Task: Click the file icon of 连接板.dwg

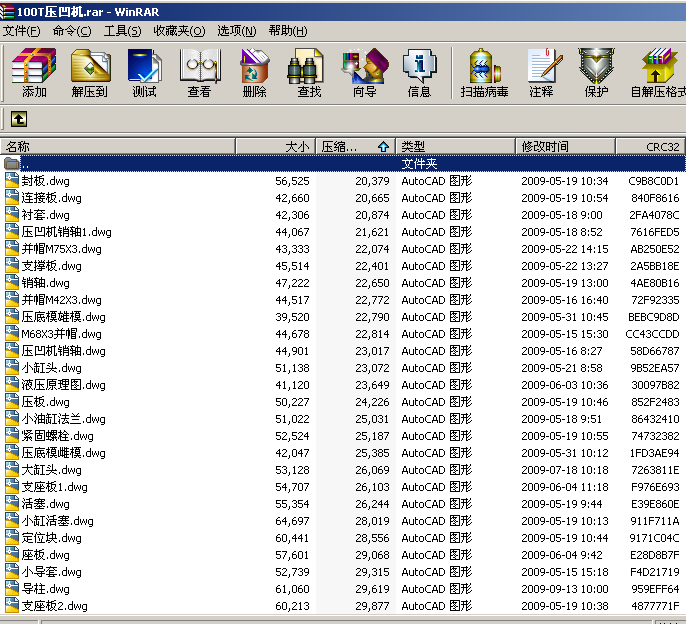Action: [x=12, y=198]
